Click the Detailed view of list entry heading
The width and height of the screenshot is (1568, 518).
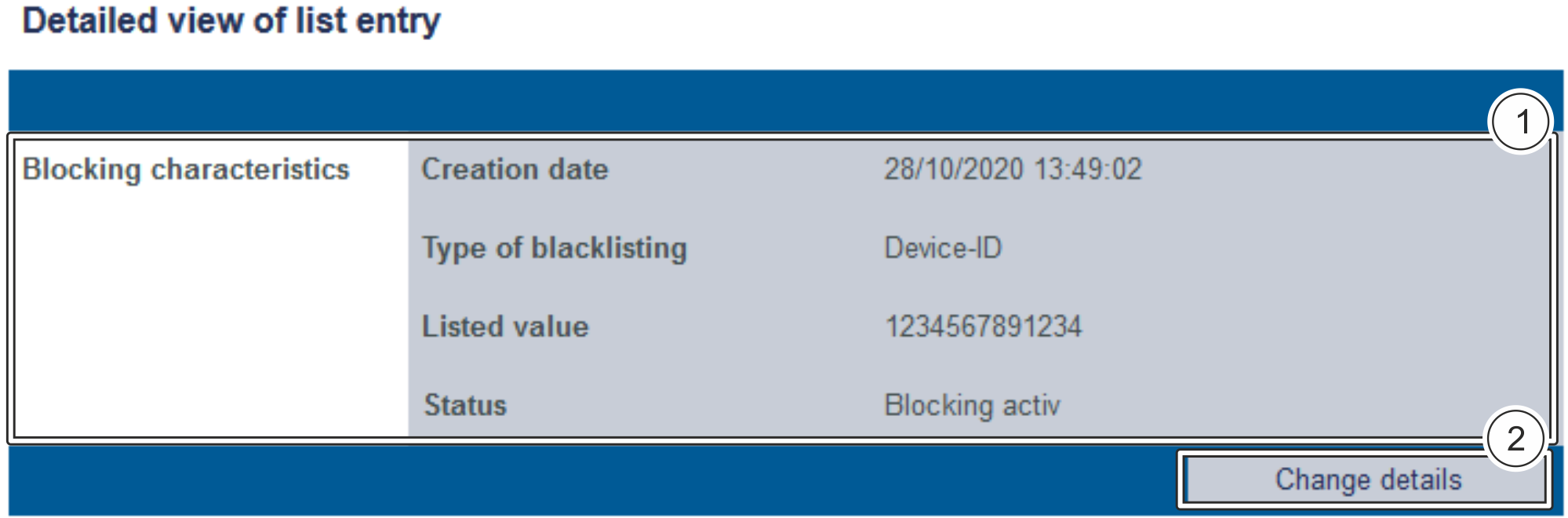pos(231,21)
